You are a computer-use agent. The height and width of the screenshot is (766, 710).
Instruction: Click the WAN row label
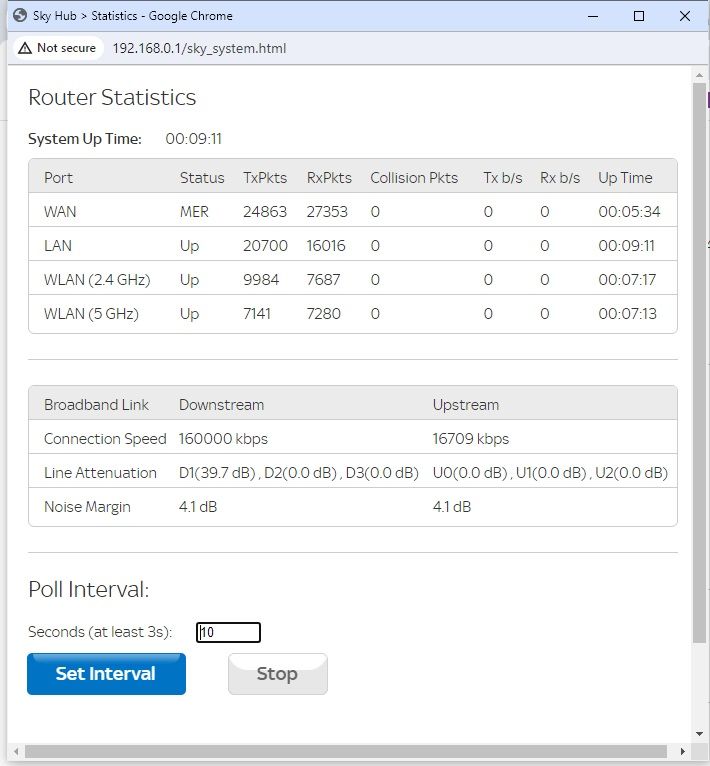coord(60,212)
